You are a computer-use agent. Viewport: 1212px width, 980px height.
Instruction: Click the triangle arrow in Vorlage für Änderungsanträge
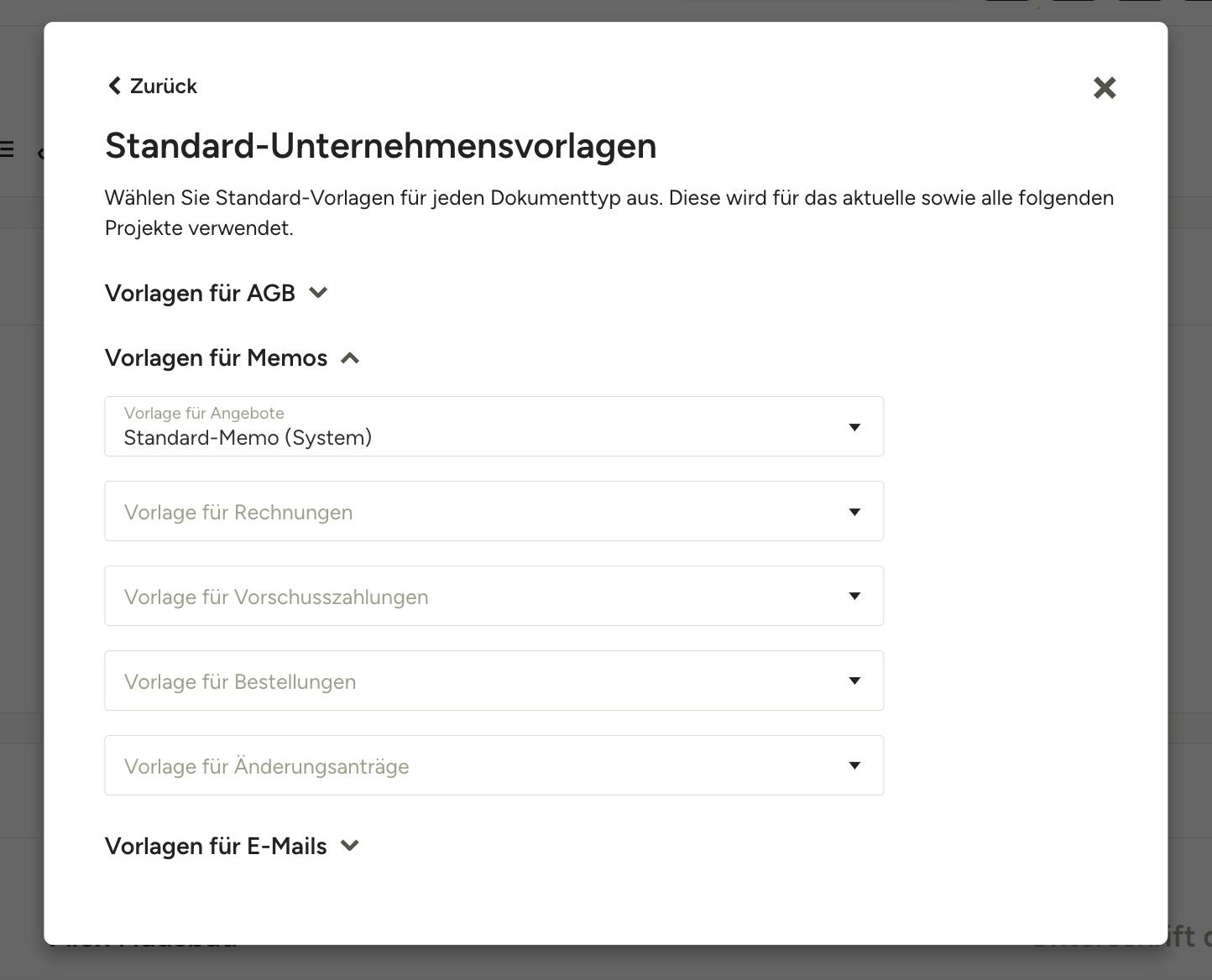coord(854,766)
